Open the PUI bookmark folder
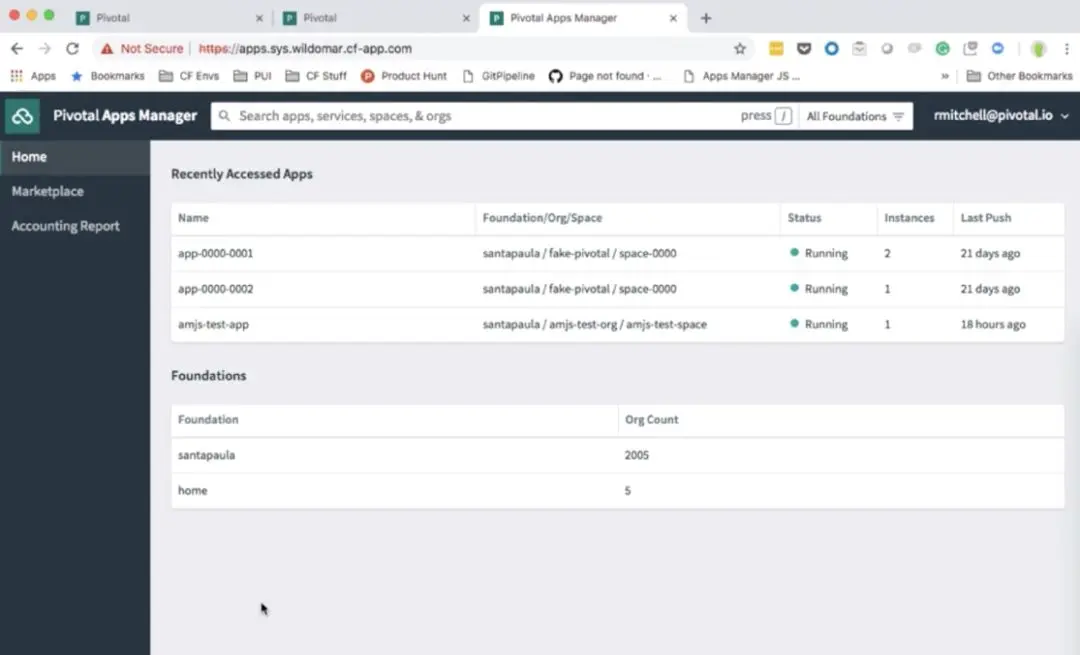Viewport: 1080px width, 655px height. click(252, 76)
